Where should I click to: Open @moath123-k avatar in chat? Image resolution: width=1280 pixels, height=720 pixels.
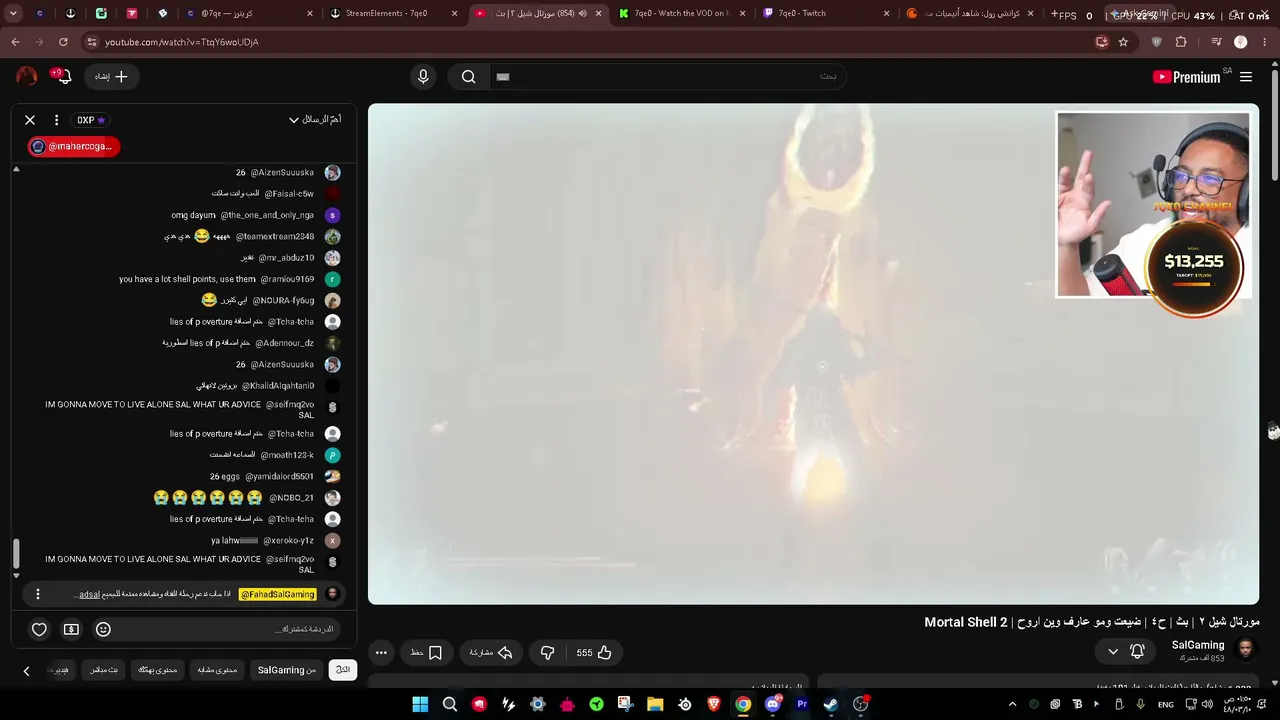[x=333, y=455]
